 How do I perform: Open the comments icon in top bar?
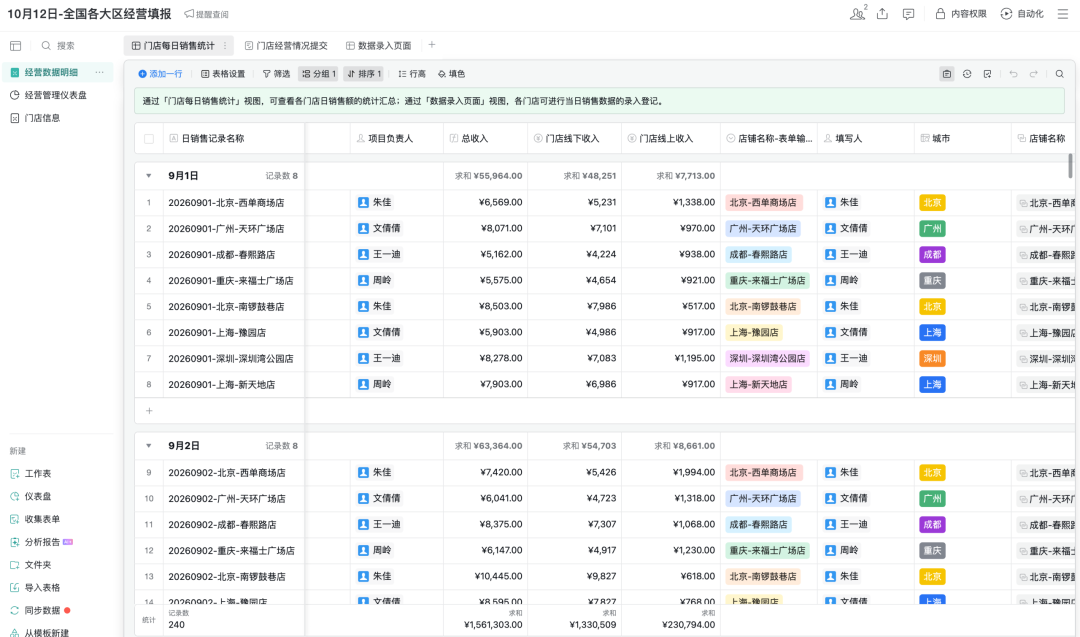908,14
